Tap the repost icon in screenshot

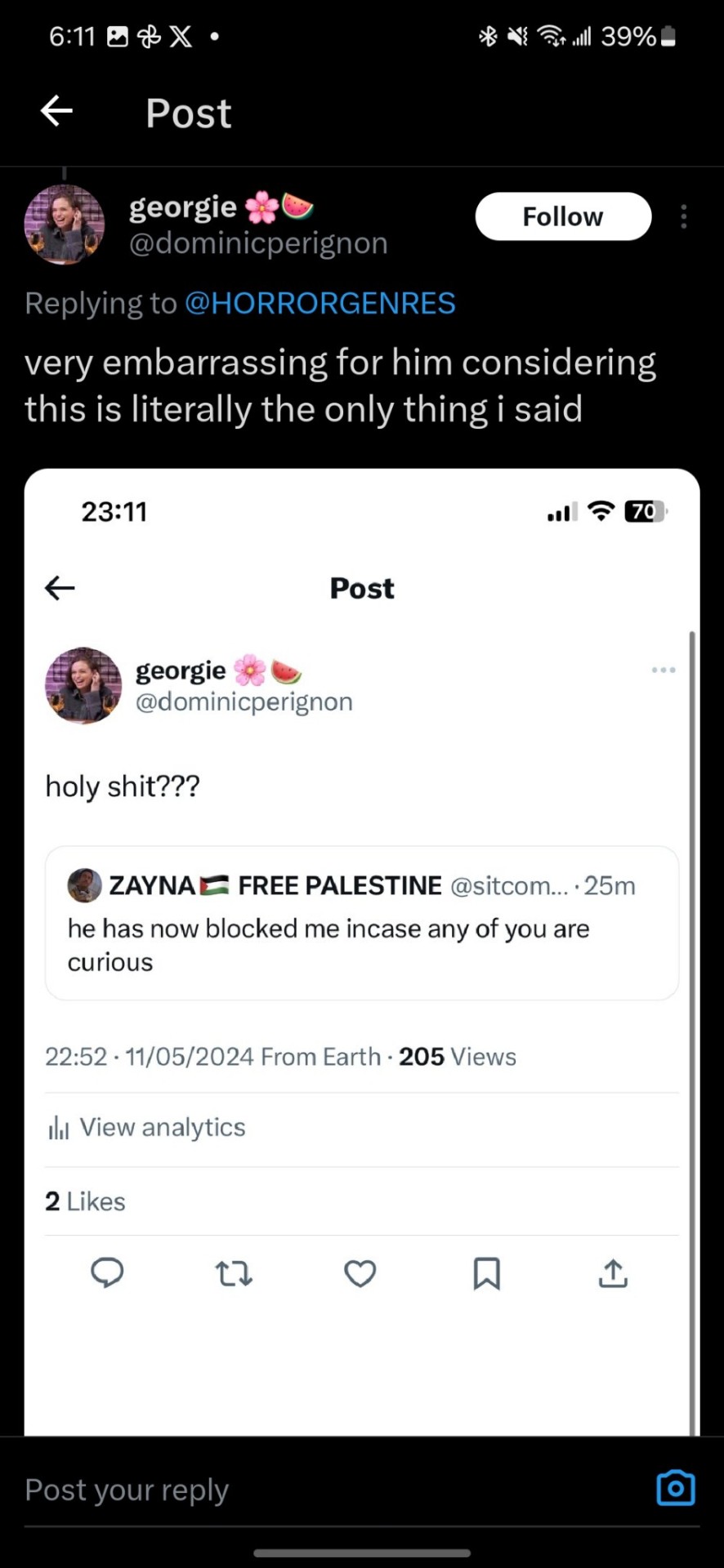(234, 1273)
